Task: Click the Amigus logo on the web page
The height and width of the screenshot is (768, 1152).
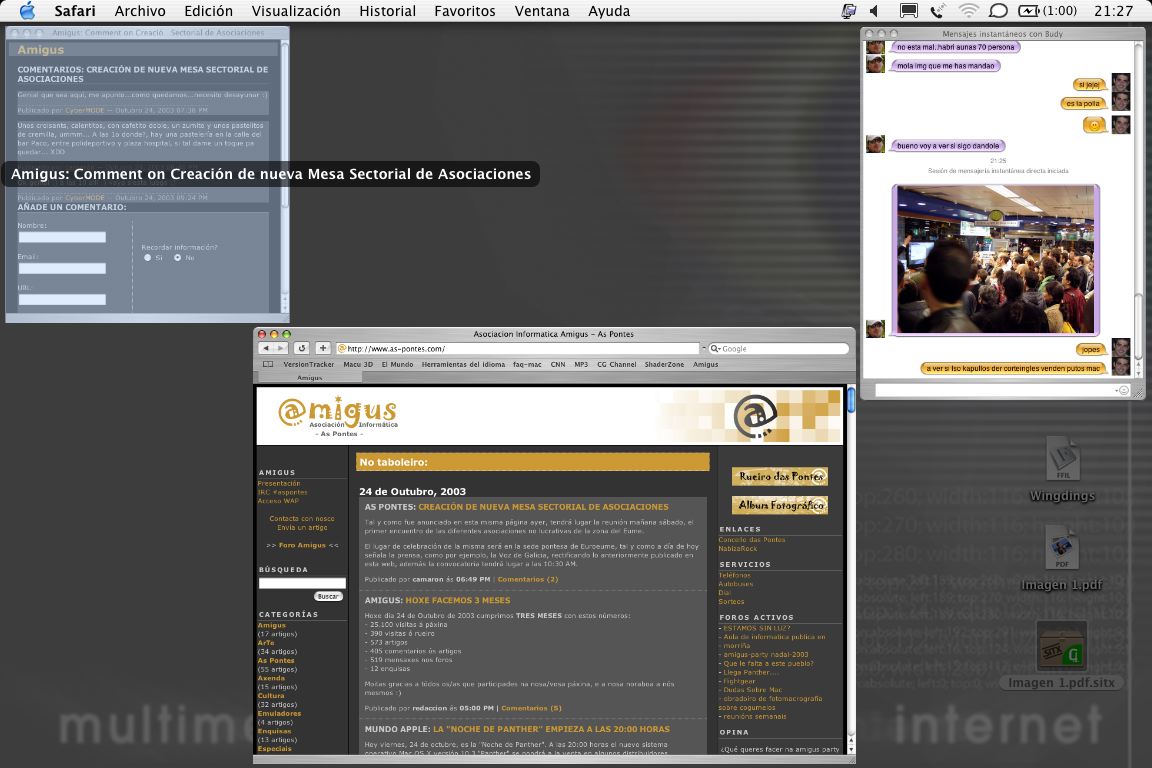Action: point(339,415)
